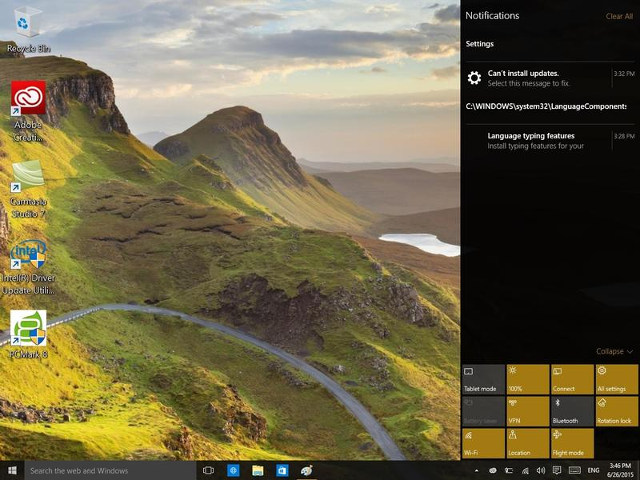
Task: Open File Explorer from the taskbar
Action: tap(257, 470)
